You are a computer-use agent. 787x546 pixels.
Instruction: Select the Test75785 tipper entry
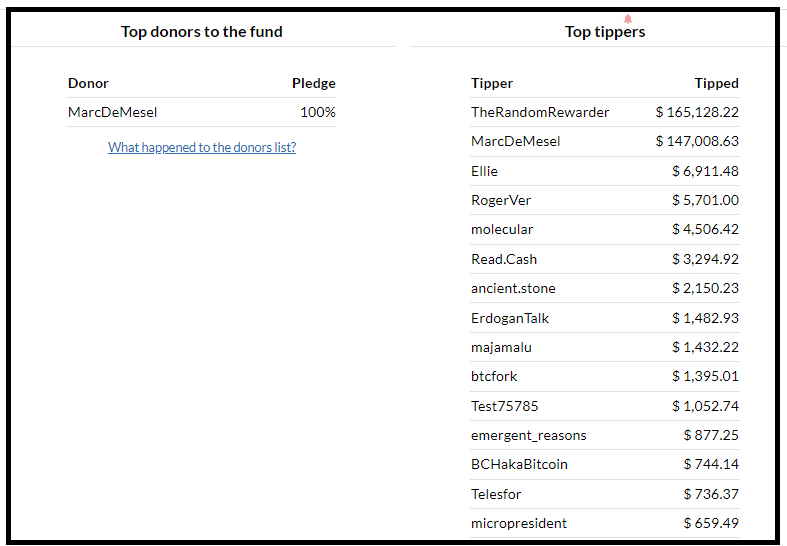[x=504, y=406]
